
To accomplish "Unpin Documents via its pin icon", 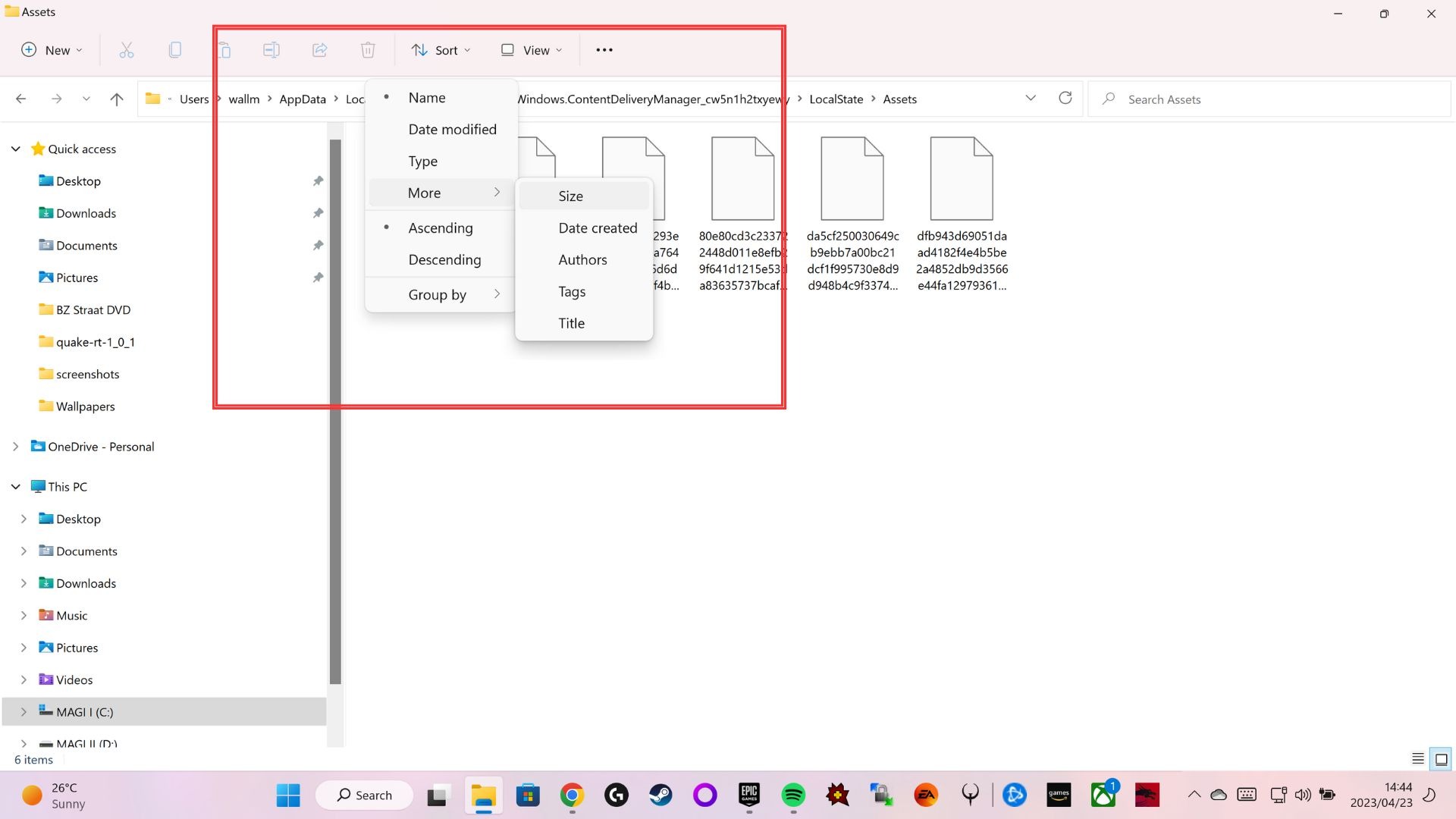I will 318,245.
